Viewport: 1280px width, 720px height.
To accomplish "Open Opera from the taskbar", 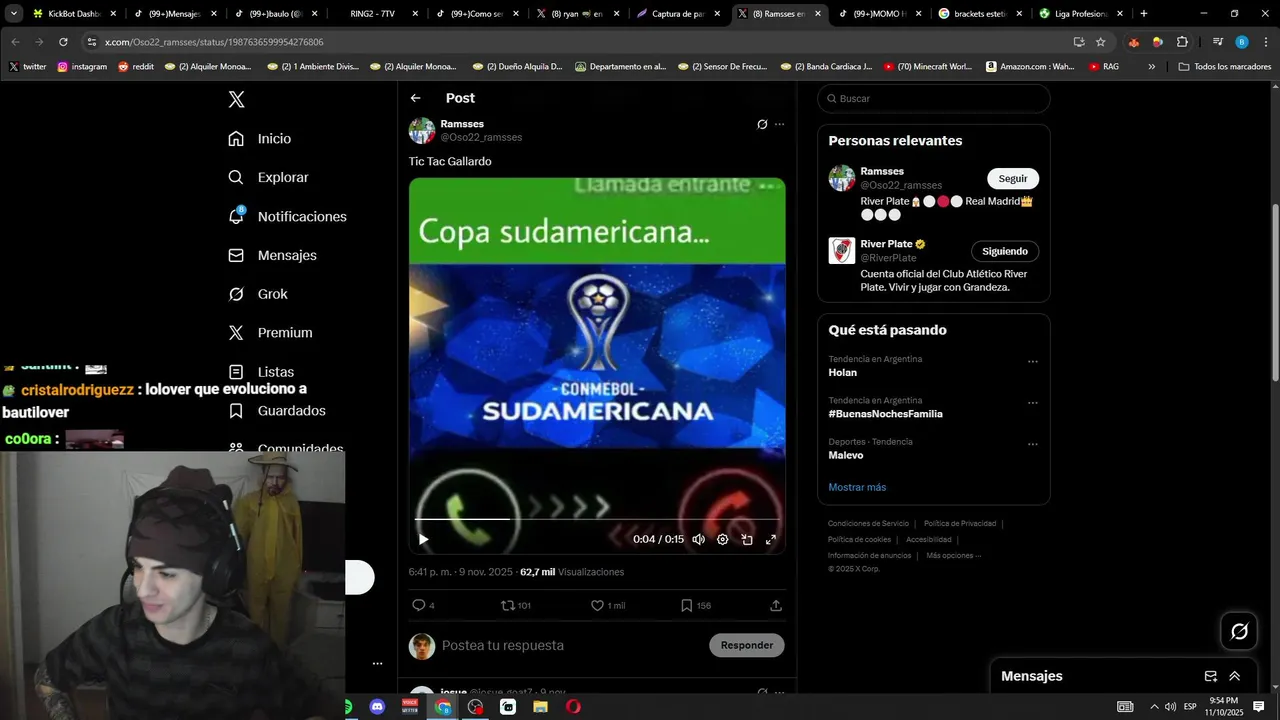I will pyautogui.click(x=573, y=707).
